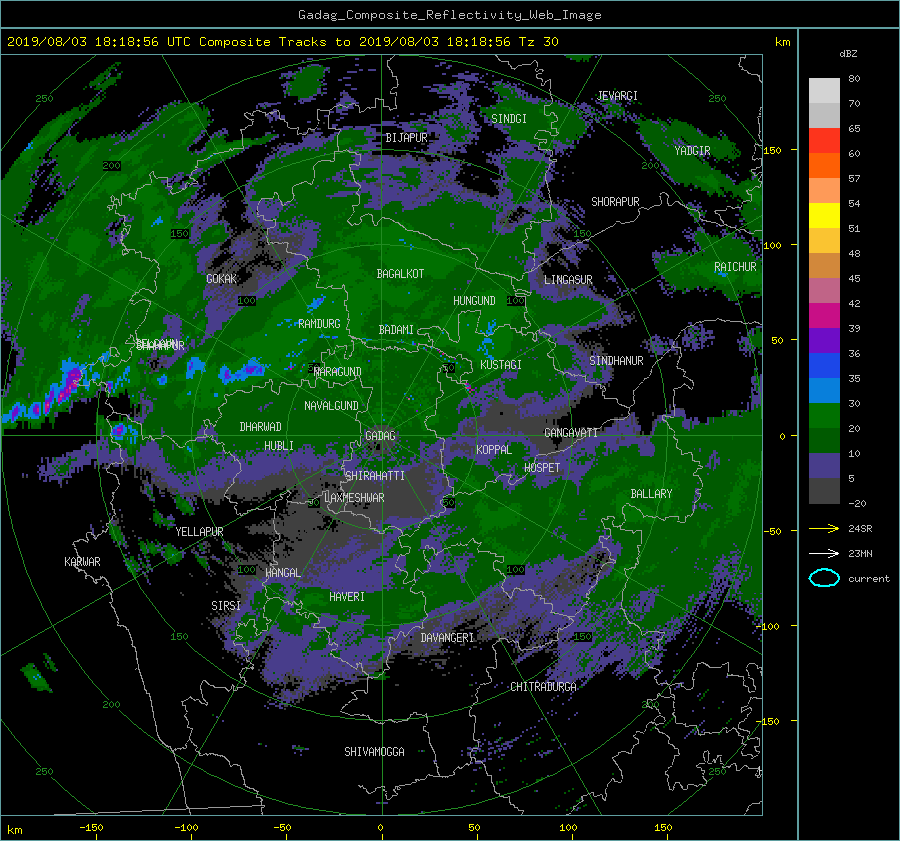Select the BIJAPUR city label

coord(406,138)
